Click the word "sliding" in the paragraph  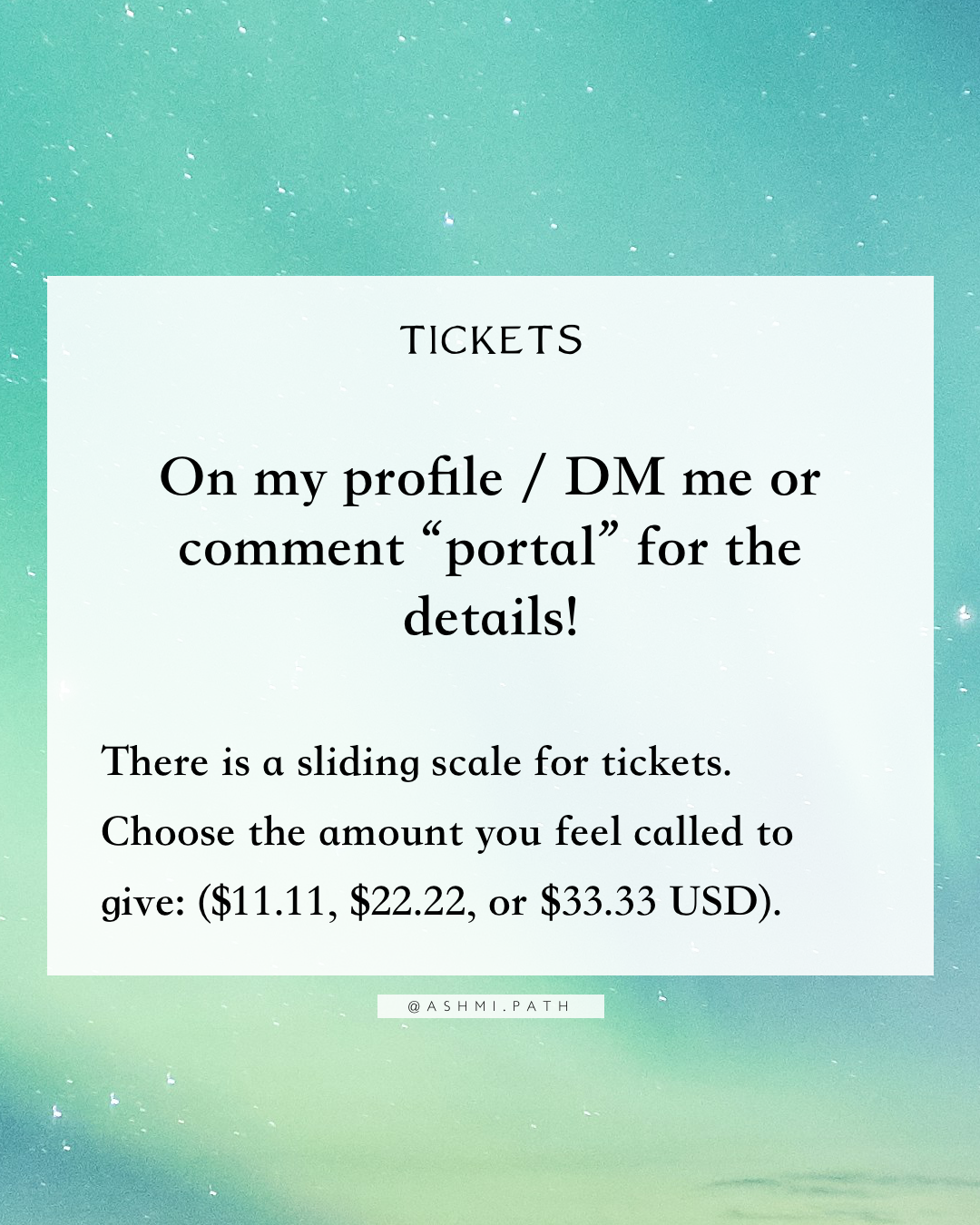(358, 763)
